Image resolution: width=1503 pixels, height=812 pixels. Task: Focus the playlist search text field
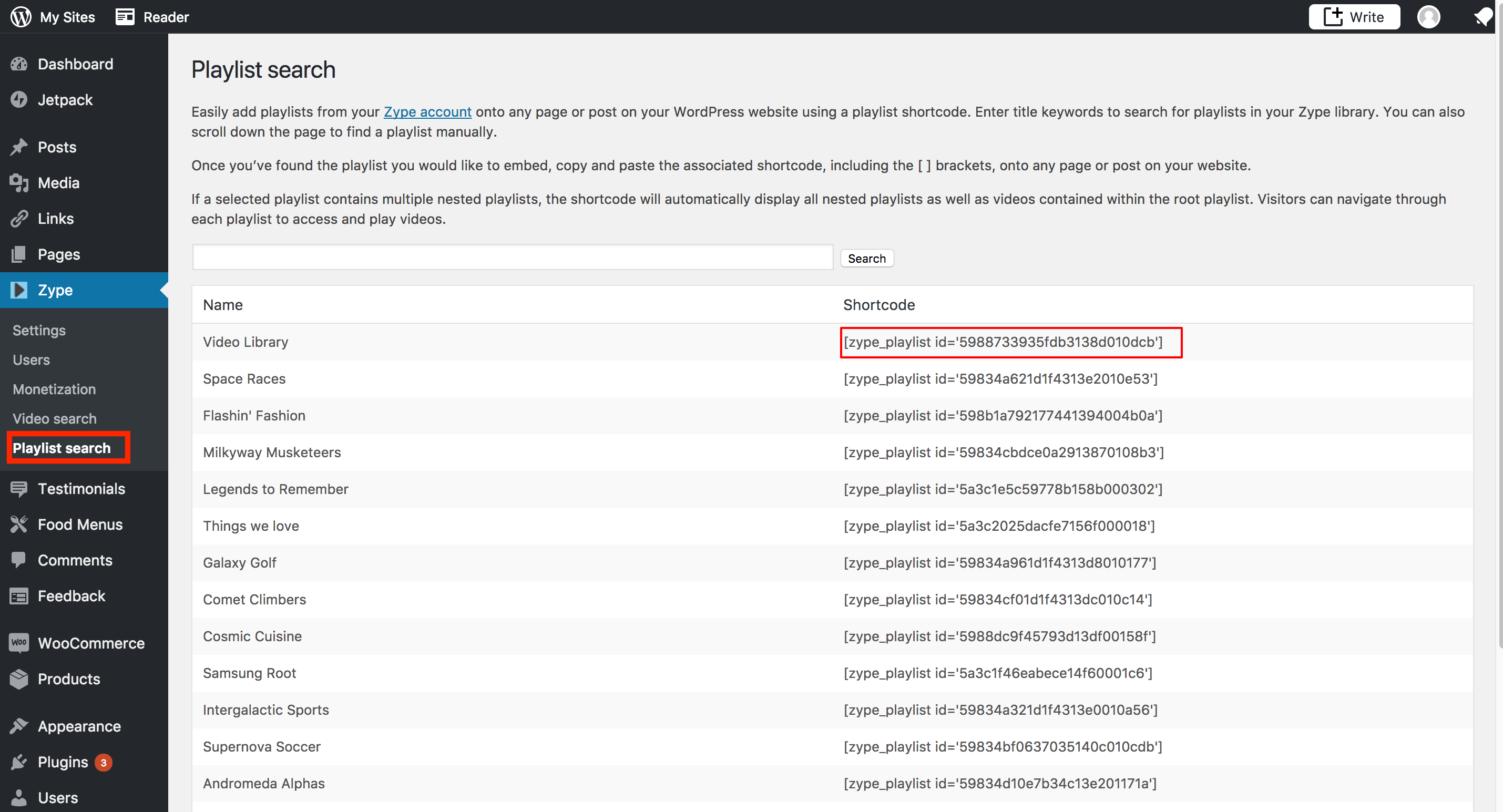click(x=512, y=257)
